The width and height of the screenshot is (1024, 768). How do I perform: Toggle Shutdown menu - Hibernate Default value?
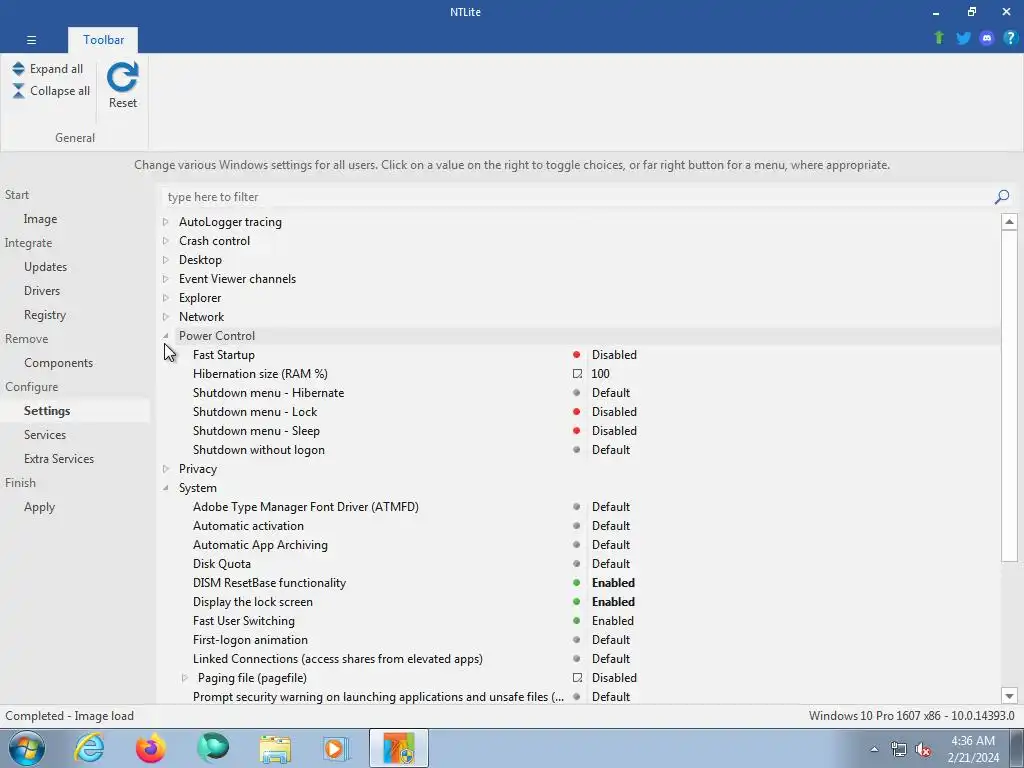(611, 393)
